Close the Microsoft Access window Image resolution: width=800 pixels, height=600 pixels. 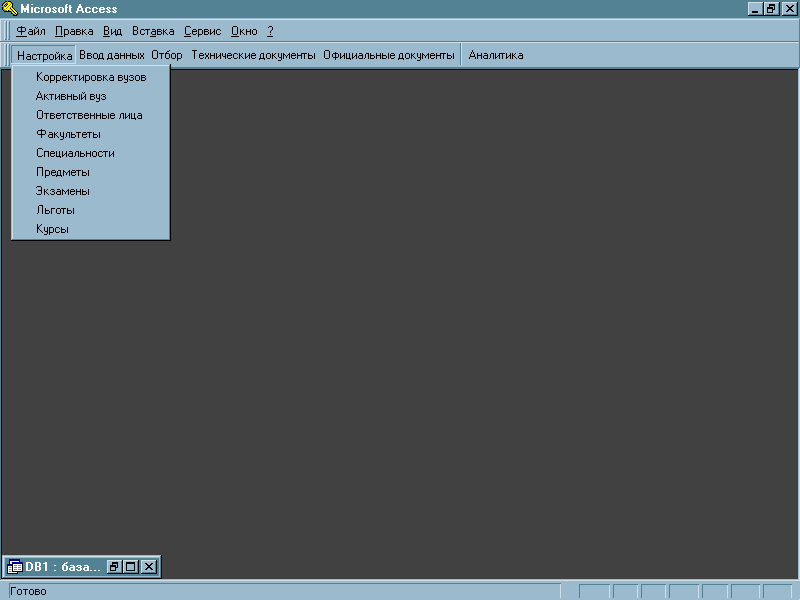pos(790,9)
